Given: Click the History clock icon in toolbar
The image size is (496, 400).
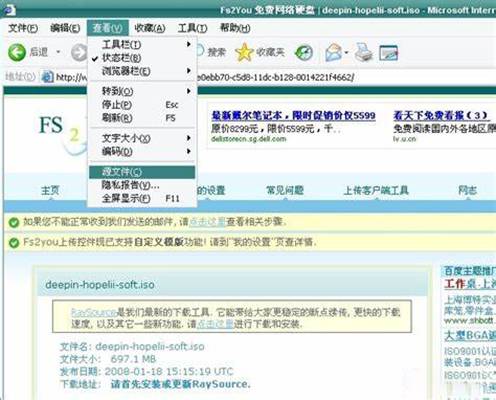Looking at the screenshot, I should [x=304, y=52].
